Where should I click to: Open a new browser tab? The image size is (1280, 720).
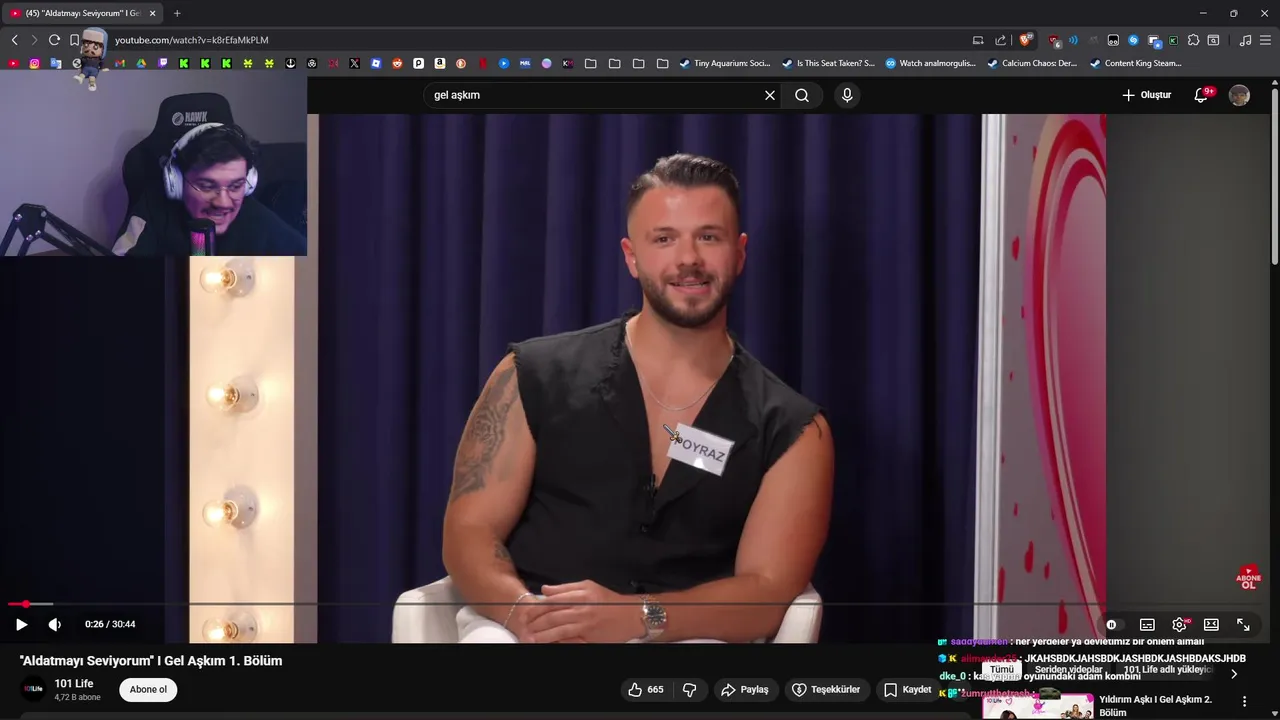tap(177, 13)
